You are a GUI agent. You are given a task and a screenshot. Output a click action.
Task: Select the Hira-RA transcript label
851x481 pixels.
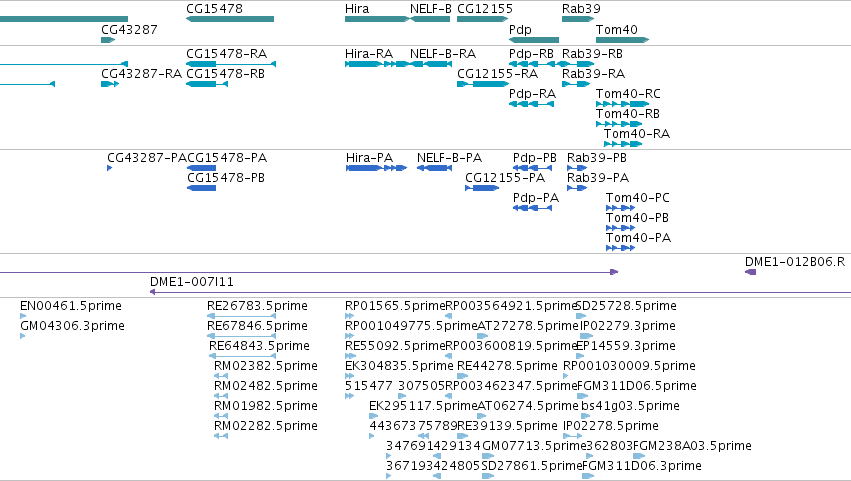point(369,54)
